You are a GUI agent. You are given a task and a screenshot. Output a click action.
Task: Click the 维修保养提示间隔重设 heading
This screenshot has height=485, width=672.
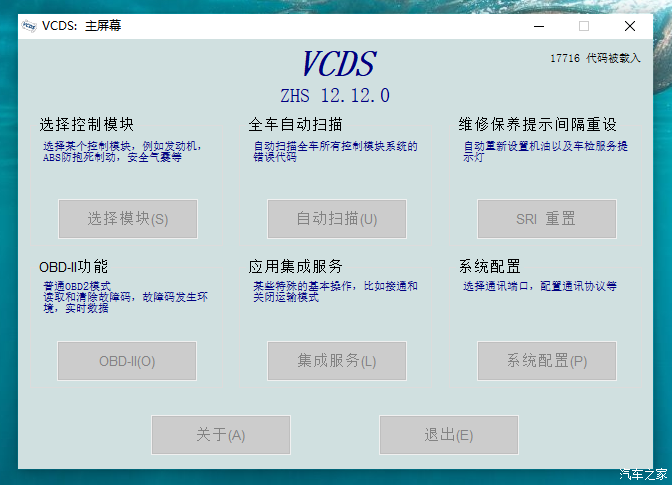coord(537,124)
